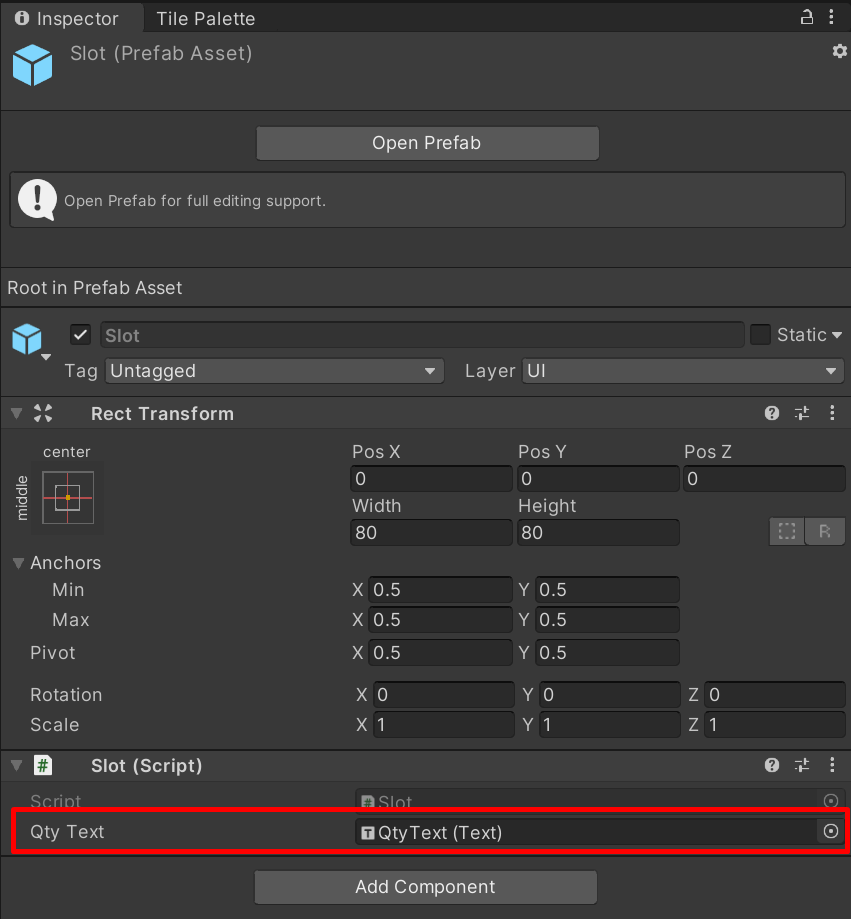Open Rect Transform presets icon
The image size is (851, 919).
[x=802, y=413]
